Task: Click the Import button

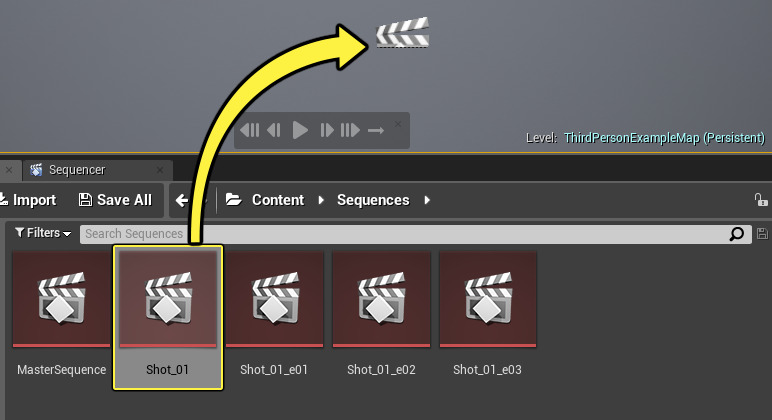Action: (28, 200)
